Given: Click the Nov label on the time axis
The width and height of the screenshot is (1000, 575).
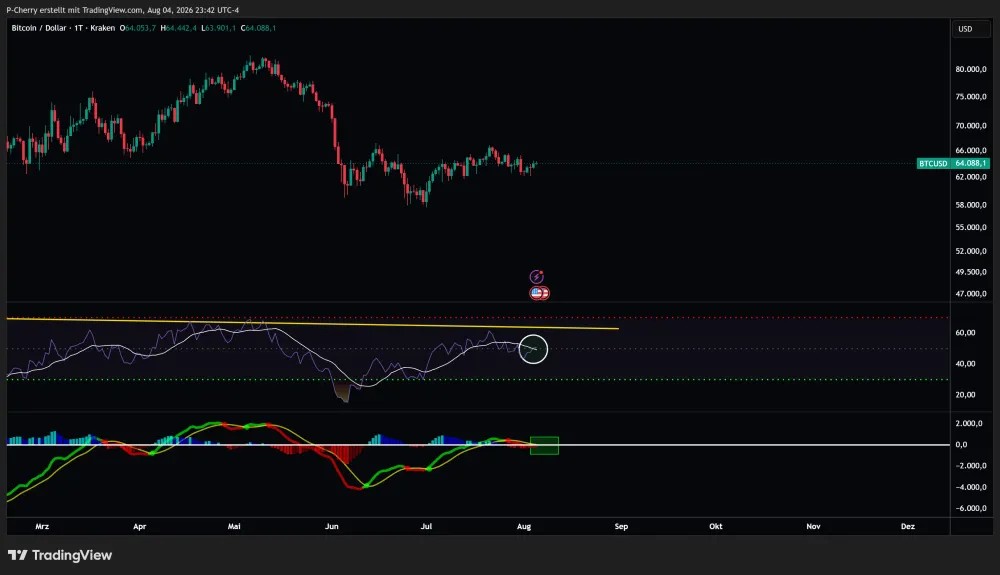Looking at the screenshot, I should click(813, 527).
